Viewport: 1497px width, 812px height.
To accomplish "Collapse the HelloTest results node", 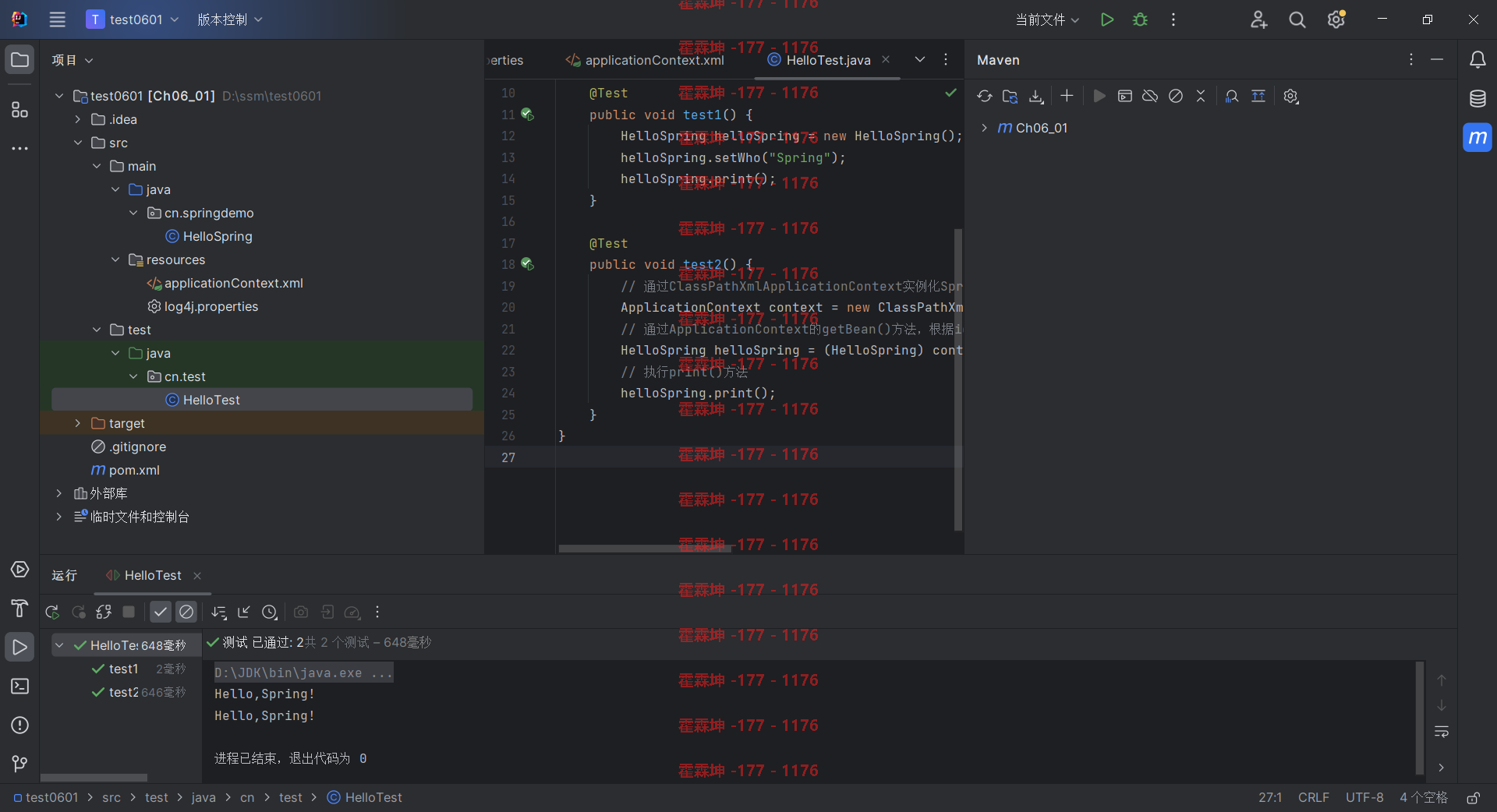I will (59, 645).
